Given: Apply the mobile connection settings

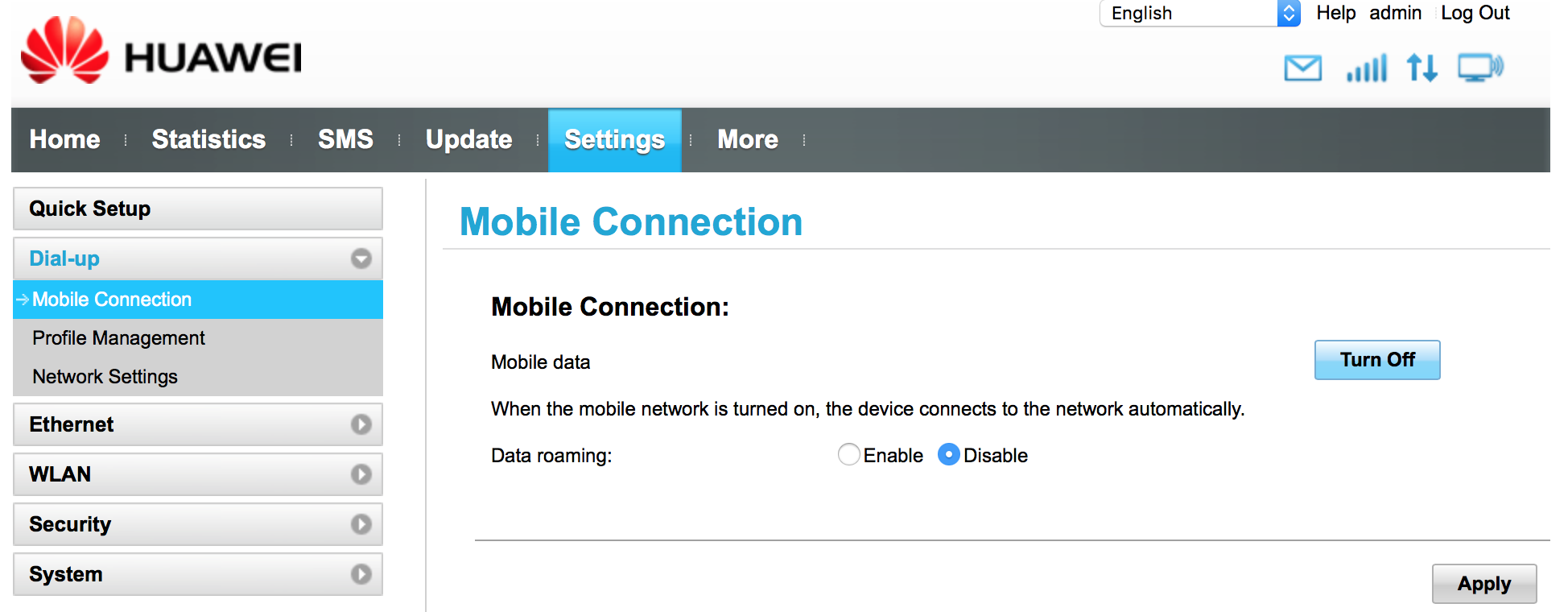Looking at the screenshot, I should tap(1484, 584).
